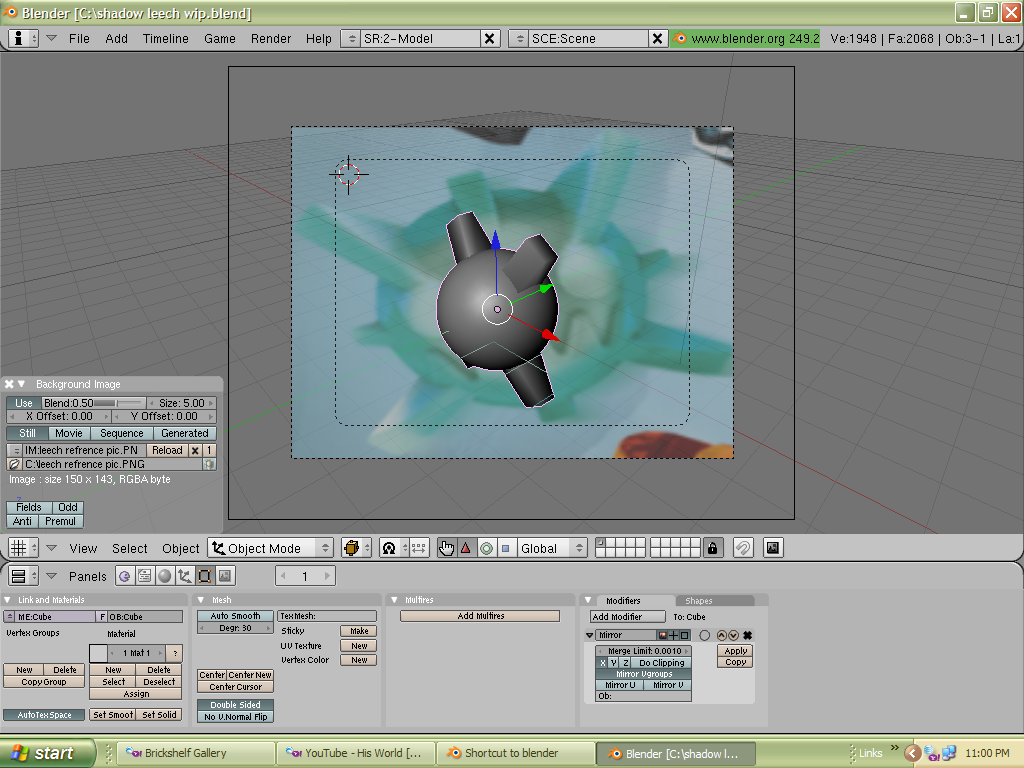Click the render-this-window icon in the header
This screenshot has width=1024, height=768.
point(771,547)
